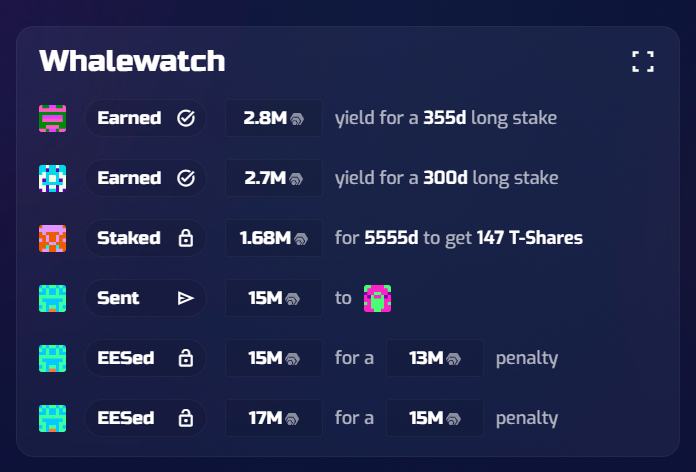Click the teal sender avatar on Sent row
This screenshot has height=472, width=696.
click(x=52, y=298)
